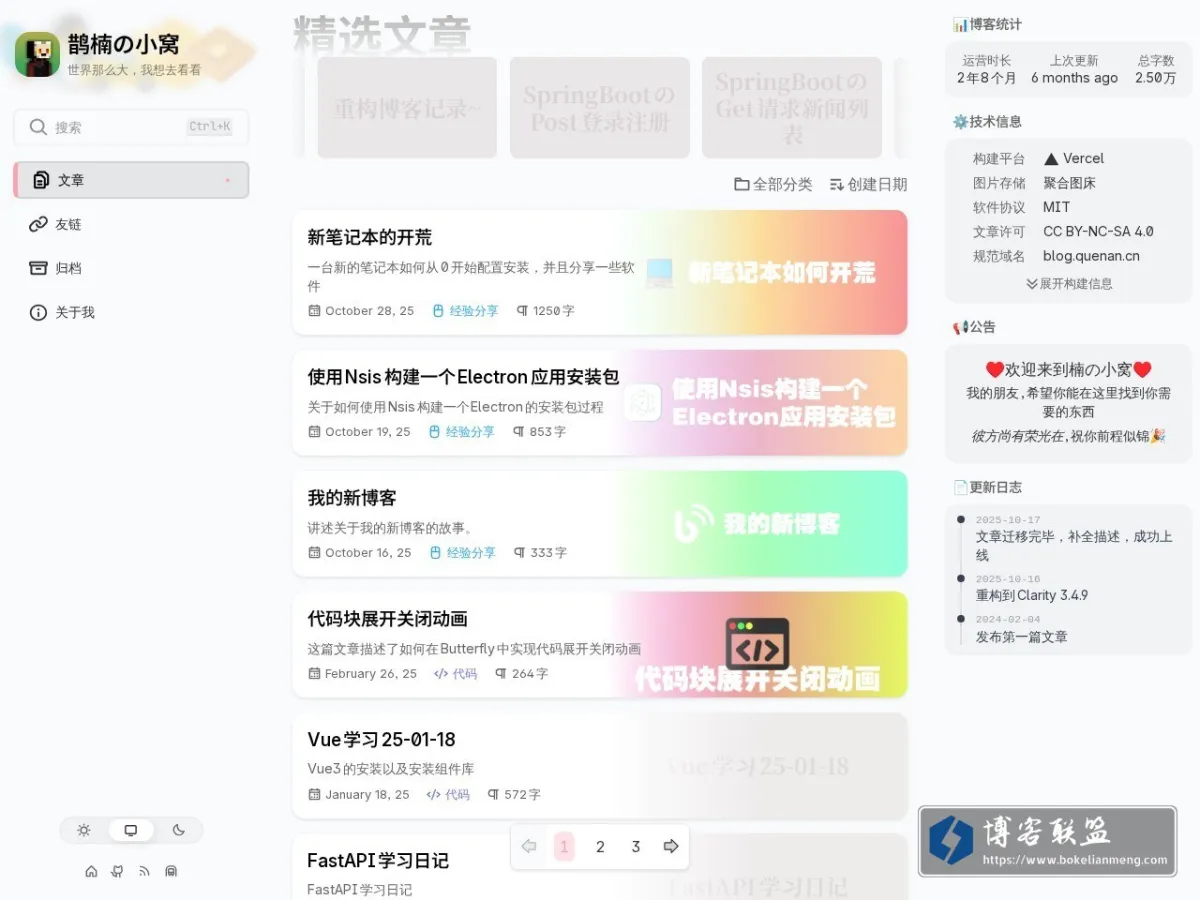This screenshot has height=900, width=1200.
Task: Click the info circle icon beside 关于我
Action: click(38, 312)
